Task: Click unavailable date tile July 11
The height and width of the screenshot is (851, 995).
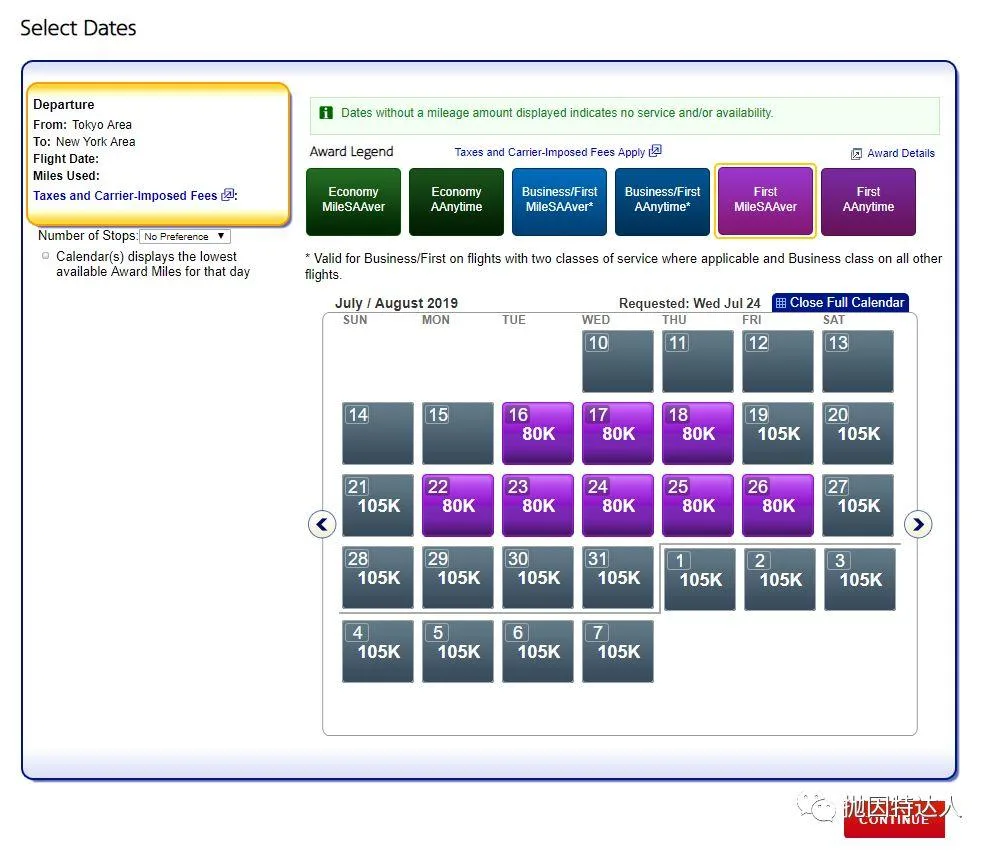Action: tap(697, 361)
